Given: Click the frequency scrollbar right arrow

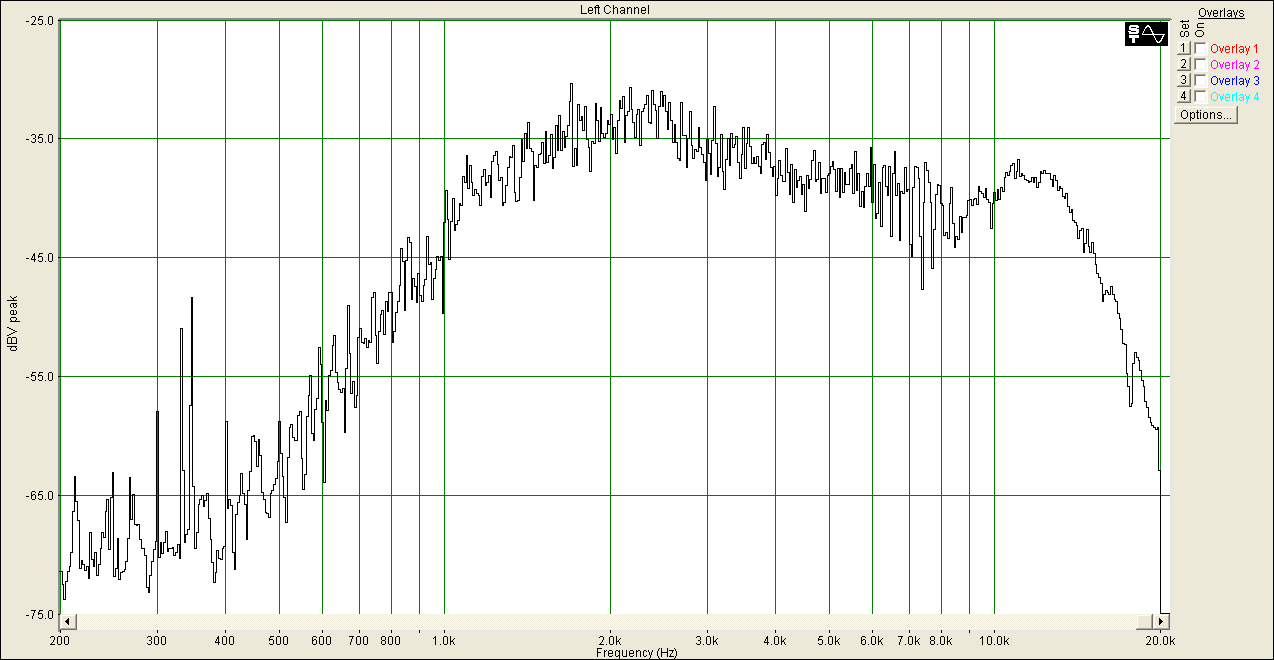Looking at the screenshot, I should (x=1162, y=621).
